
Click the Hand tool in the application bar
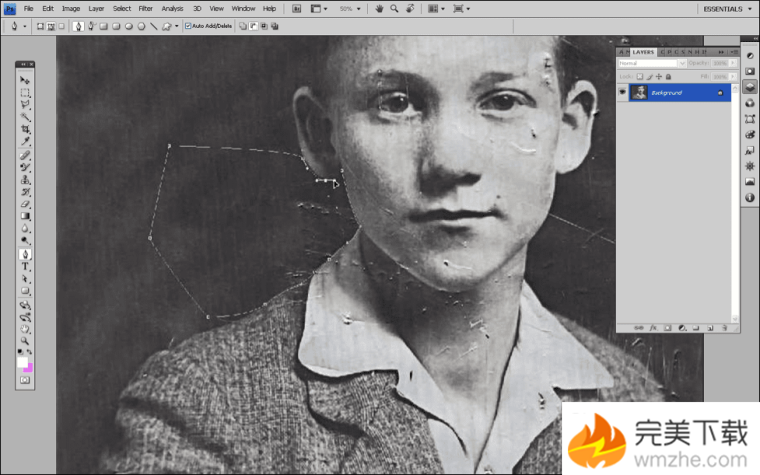point(380,9)
